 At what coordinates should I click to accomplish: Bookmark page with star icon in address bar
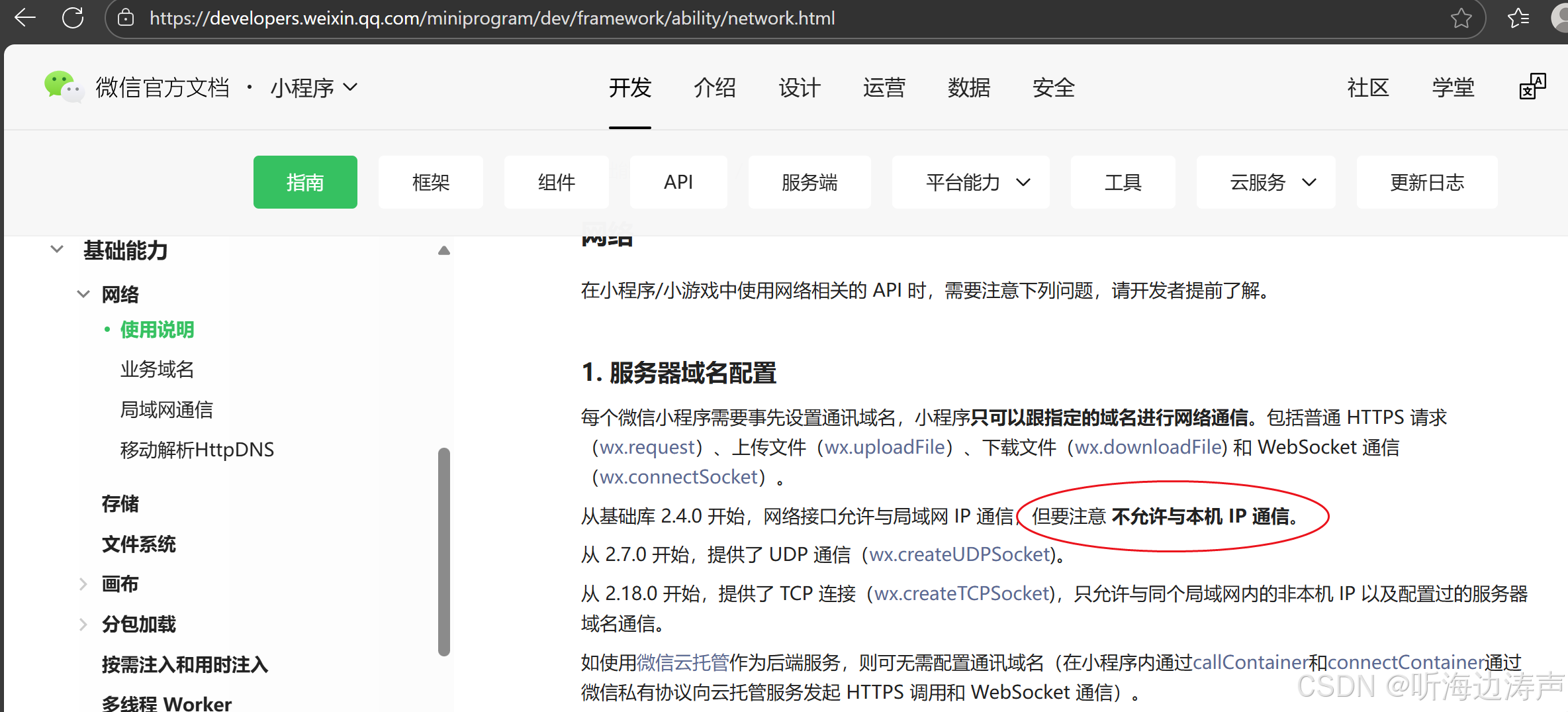(x=1461, y=18)
